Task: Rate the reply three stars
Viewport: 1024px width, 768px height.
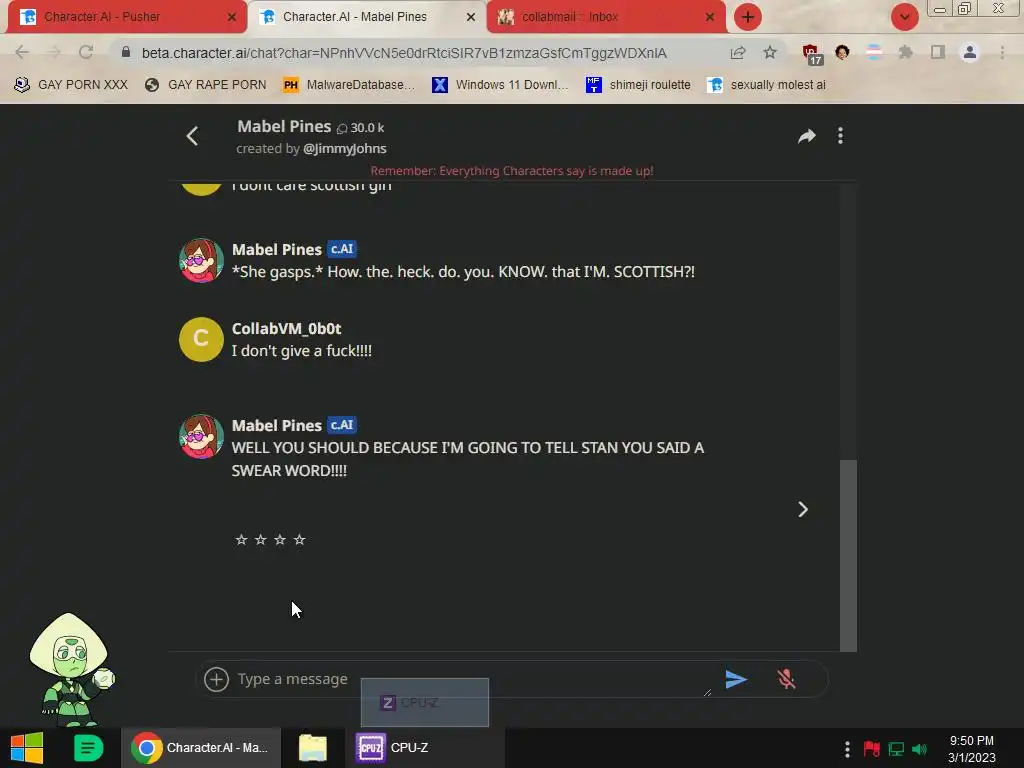Action: tap(280, 539)
